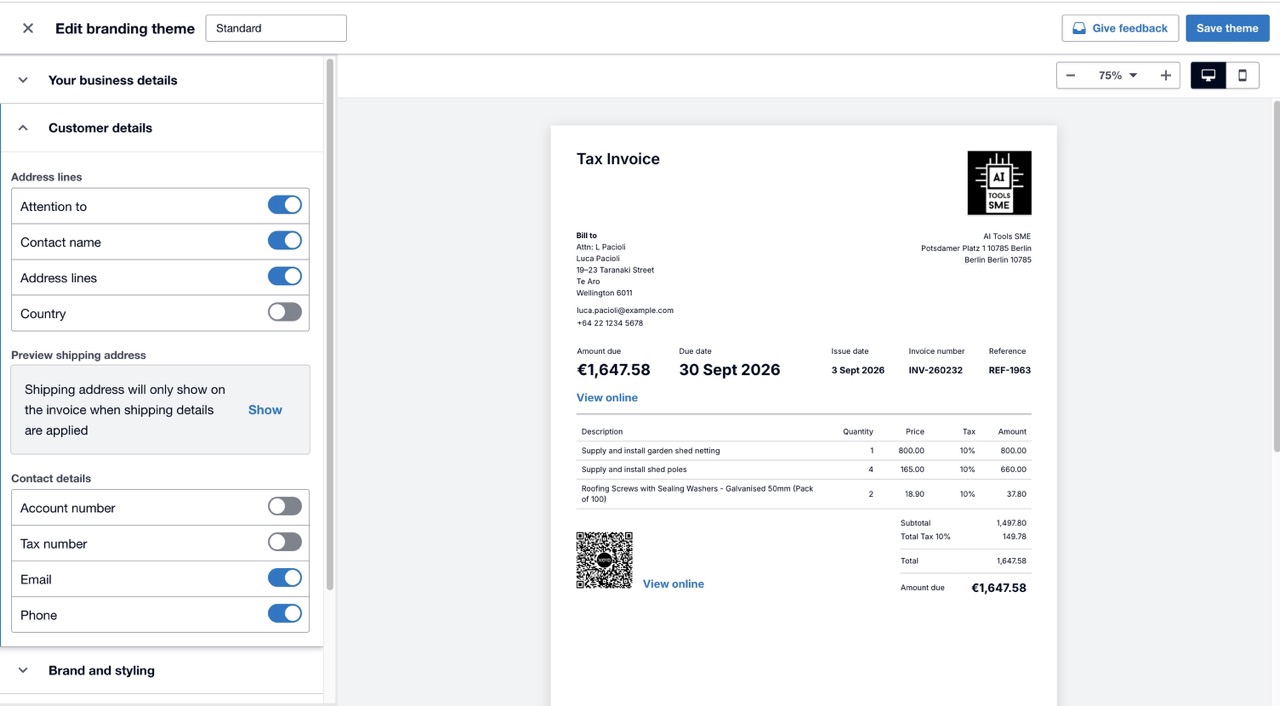This screenshot has height=706, width=1280.
Task: Click View online link below amount due
Action: coord(607,398)
